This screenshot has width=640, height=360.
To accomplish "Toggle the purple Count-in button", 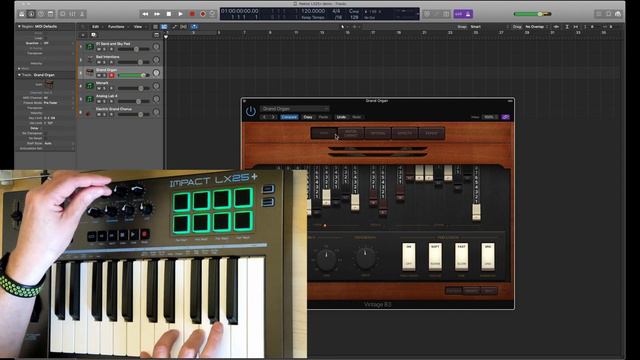I will coord(458,14).
